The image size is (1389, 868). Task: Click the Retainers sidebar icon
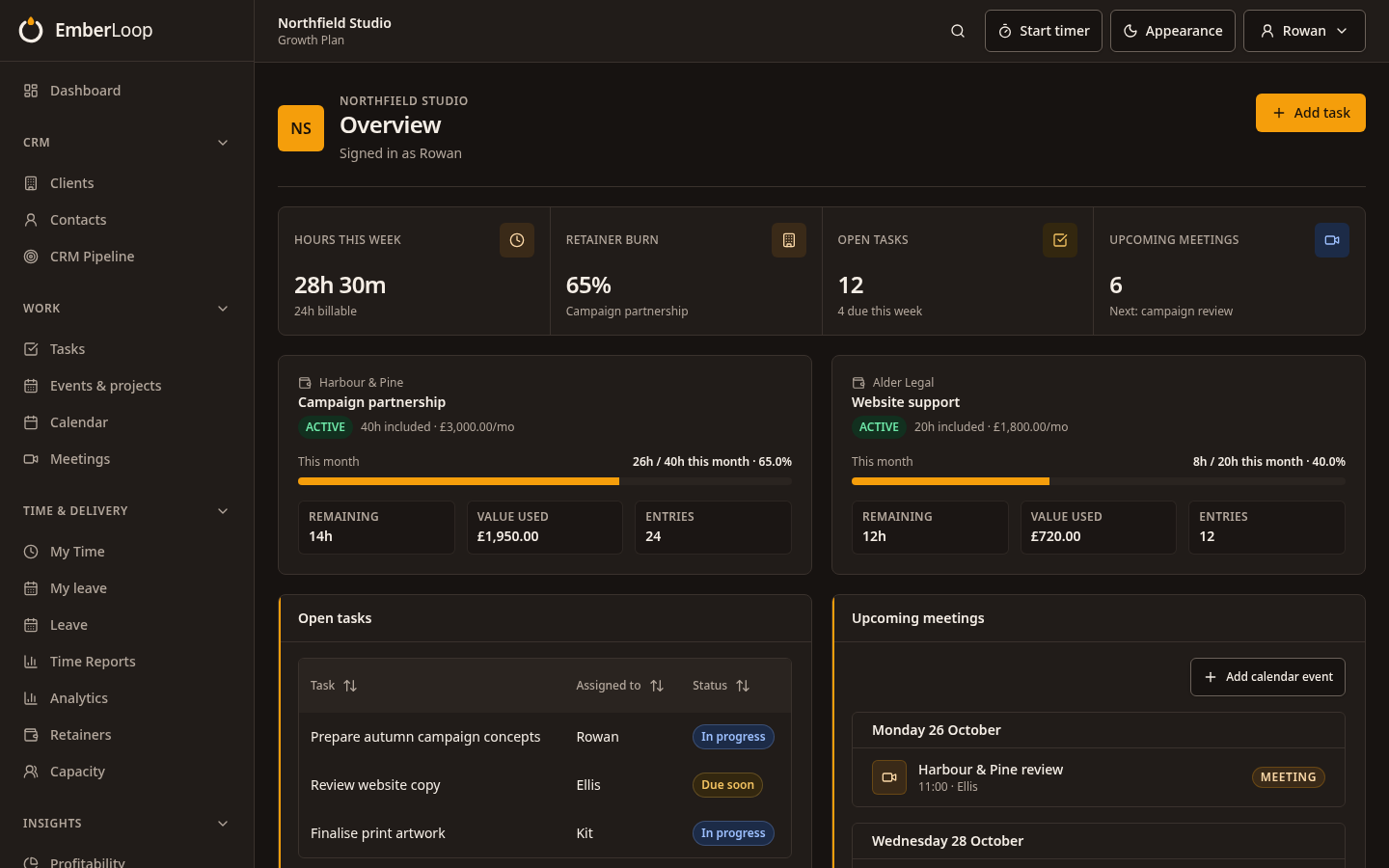tap(31, 735)
